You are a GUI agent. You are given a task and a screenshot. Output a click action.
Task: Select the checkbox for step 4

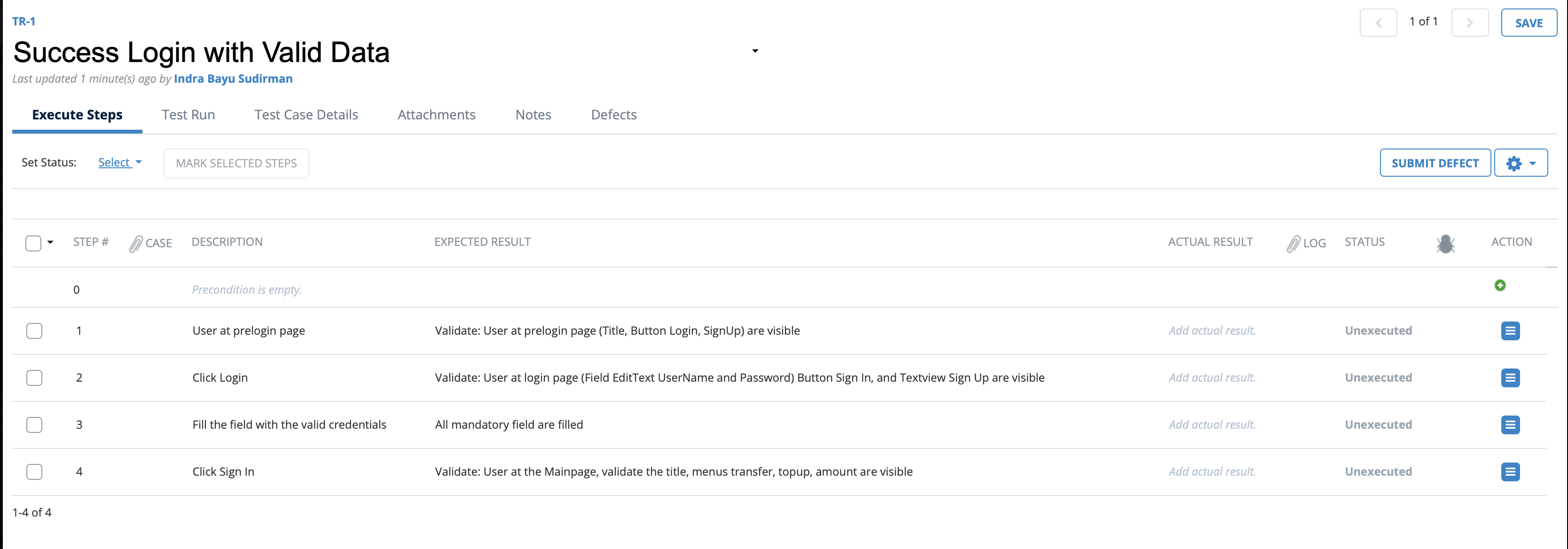tap(34, 471)
